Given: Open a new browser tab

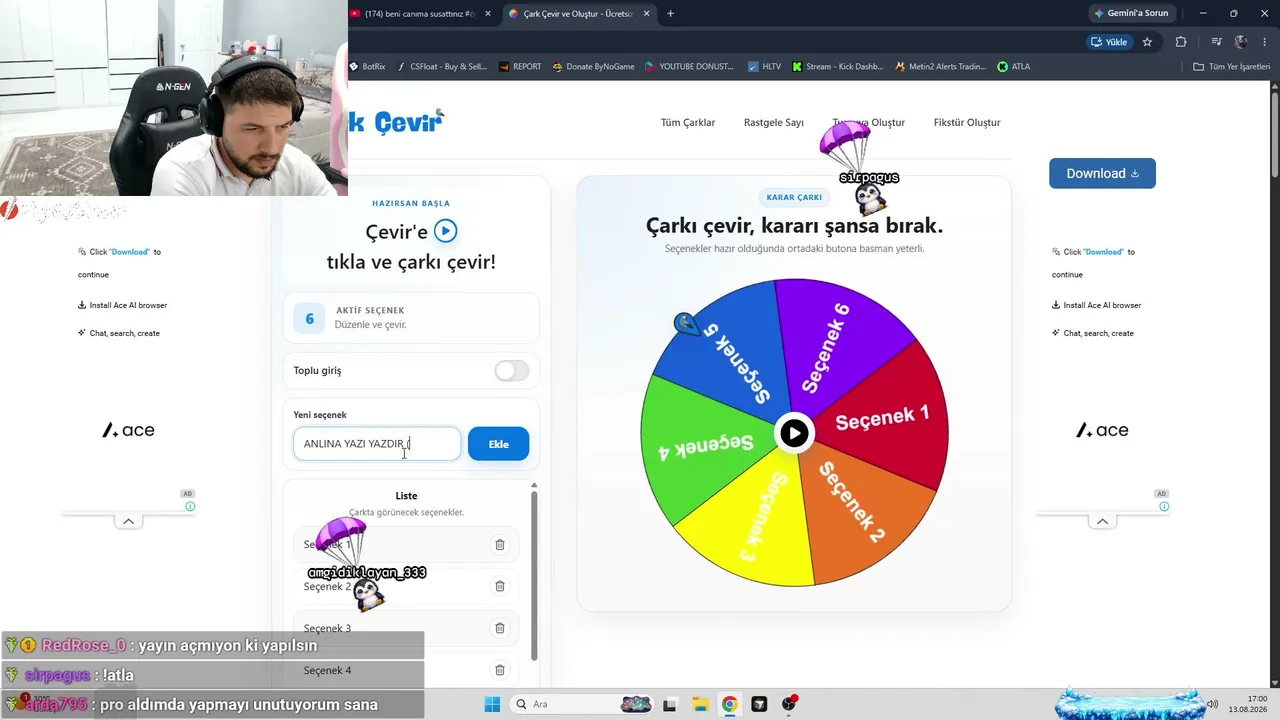Looking at the screenshot, I should [670, 14].
